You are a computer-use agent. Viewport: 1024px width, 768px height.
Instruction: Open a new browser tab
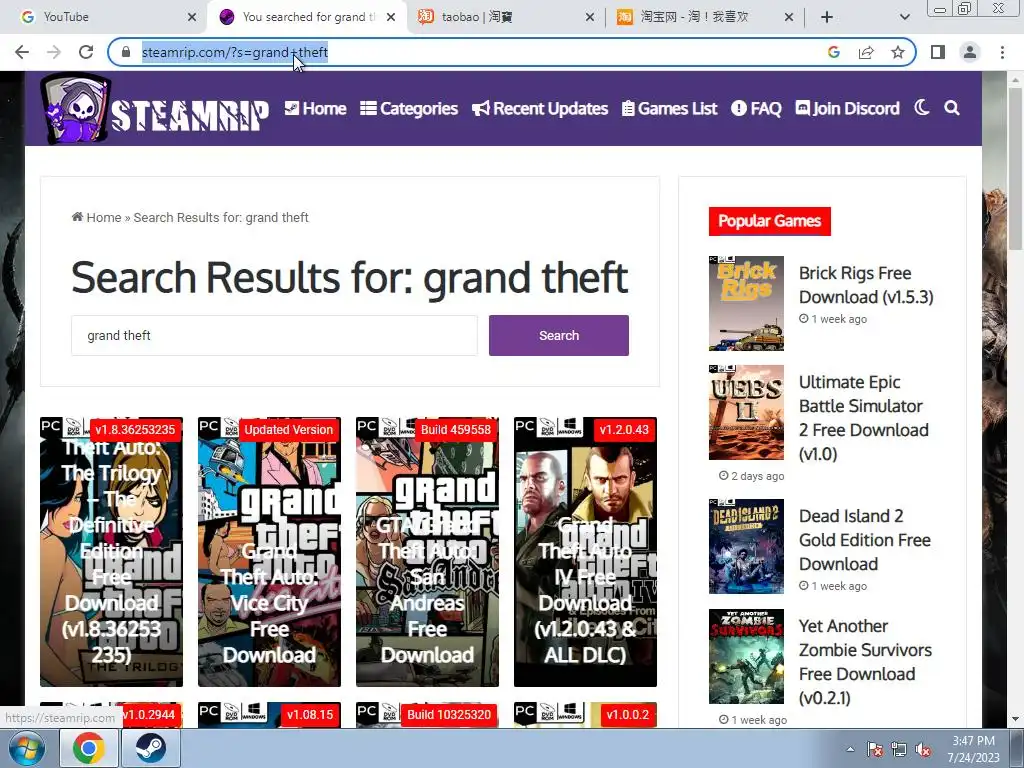click(x=827, y=17)
